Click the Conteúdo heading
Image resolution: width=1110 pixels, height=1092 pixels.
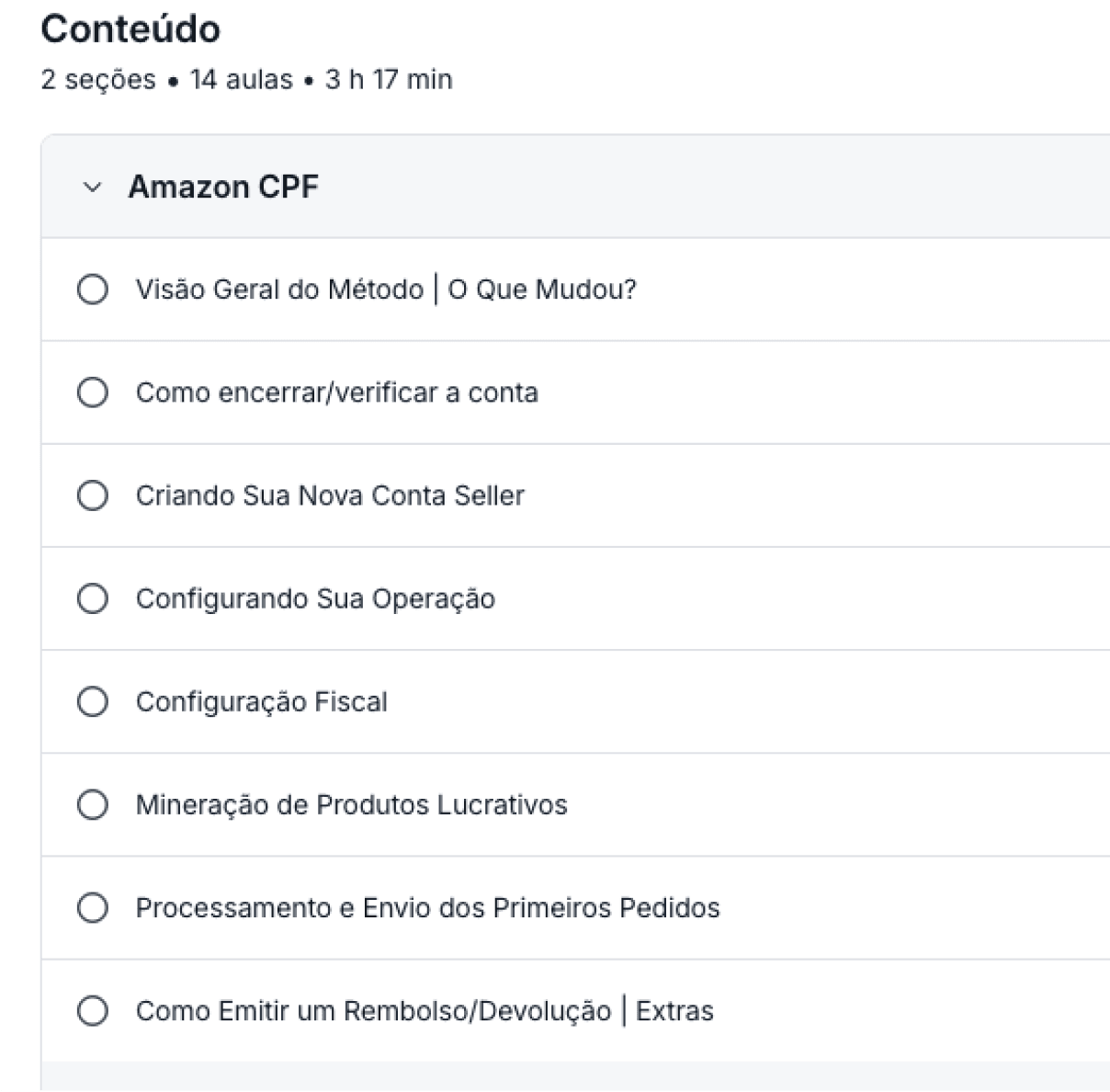pyautogui.click(x=130, y=29)
